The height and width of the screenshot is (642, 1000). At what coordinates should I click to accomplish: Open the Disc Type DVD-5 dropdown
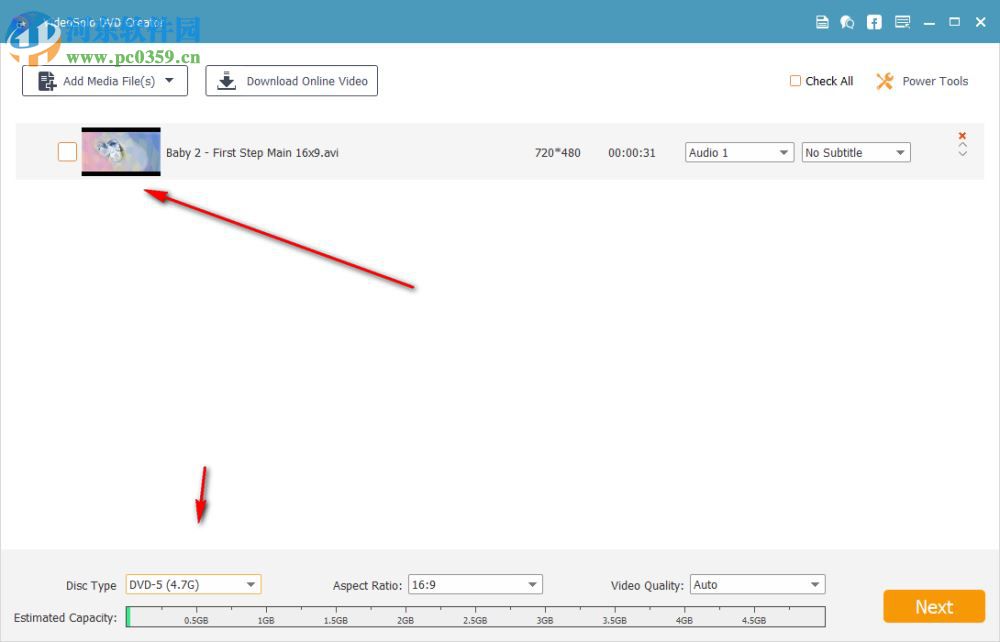(x=193, y=585)
